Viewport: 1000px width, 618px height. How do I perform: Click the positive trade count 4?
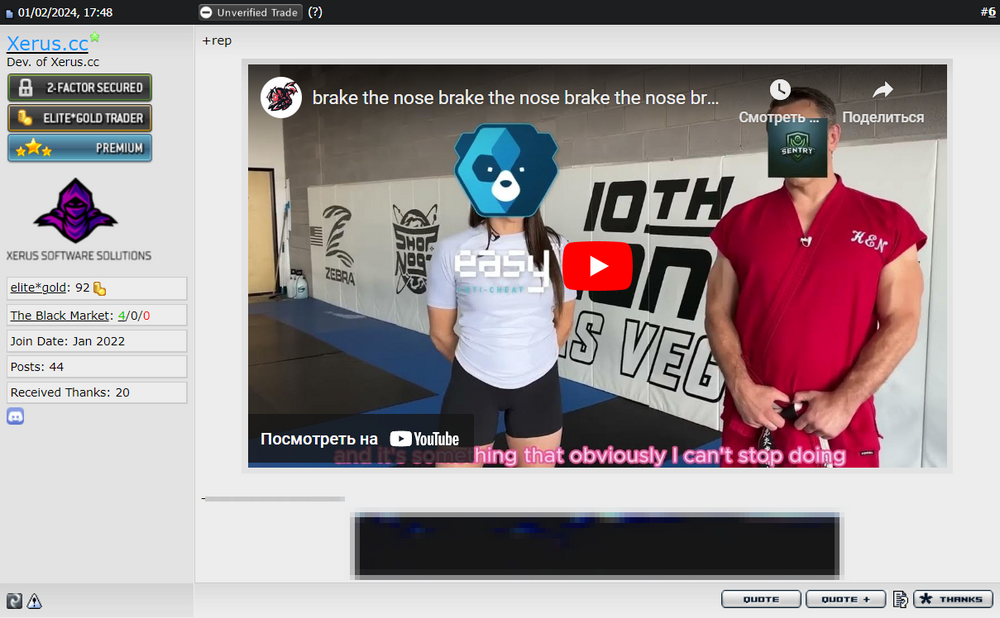coord(121,315)
